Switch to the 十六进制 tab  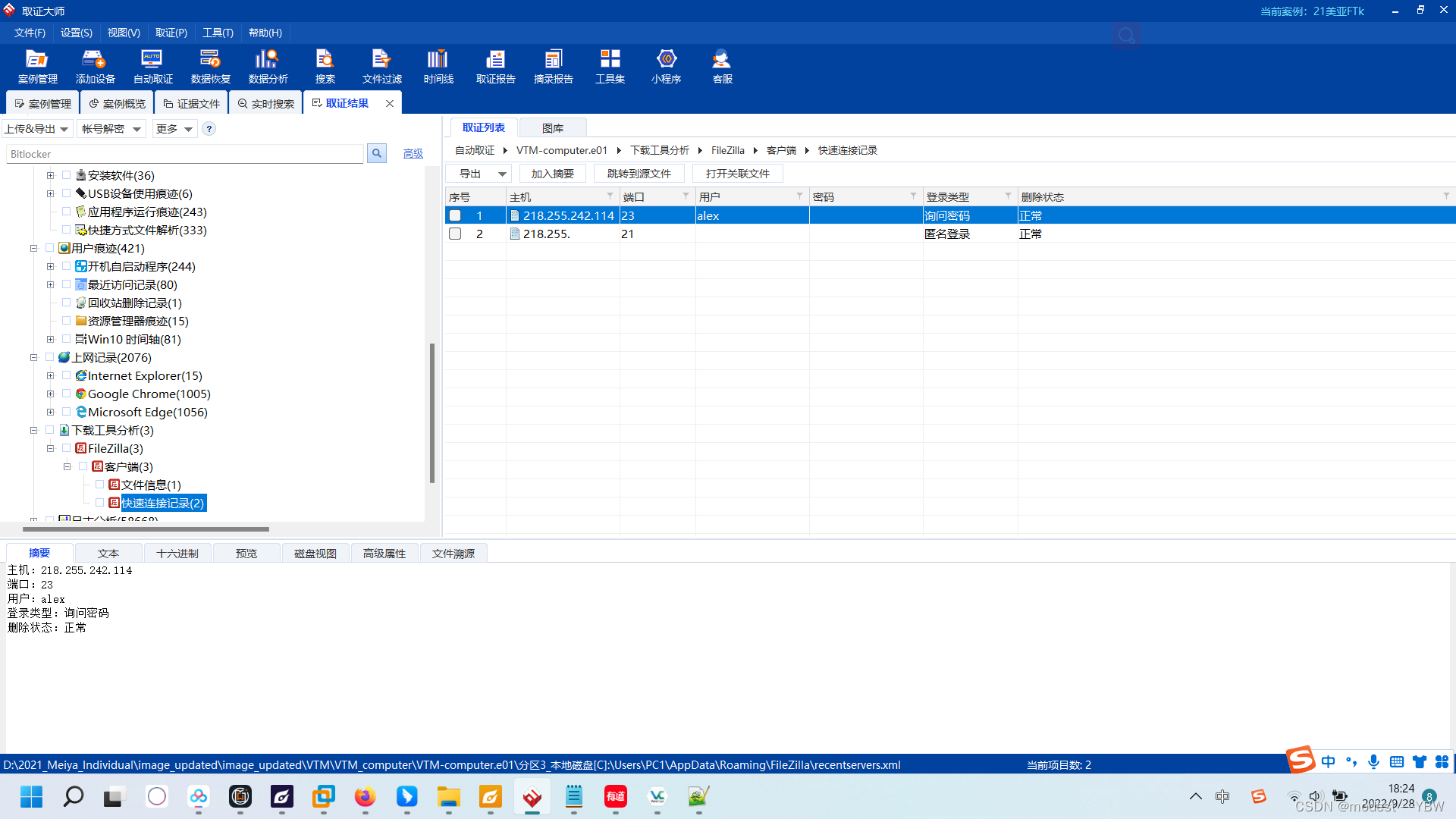point(177,554)
